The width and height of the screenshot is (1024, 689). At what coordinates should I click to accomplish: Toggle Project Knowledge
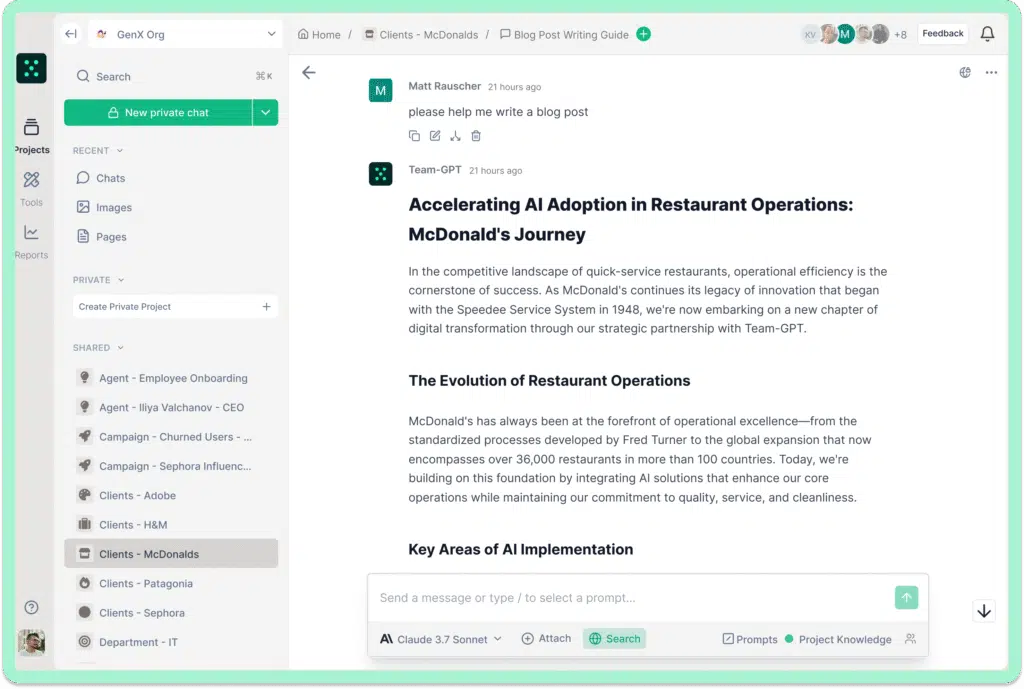[838, 639]
